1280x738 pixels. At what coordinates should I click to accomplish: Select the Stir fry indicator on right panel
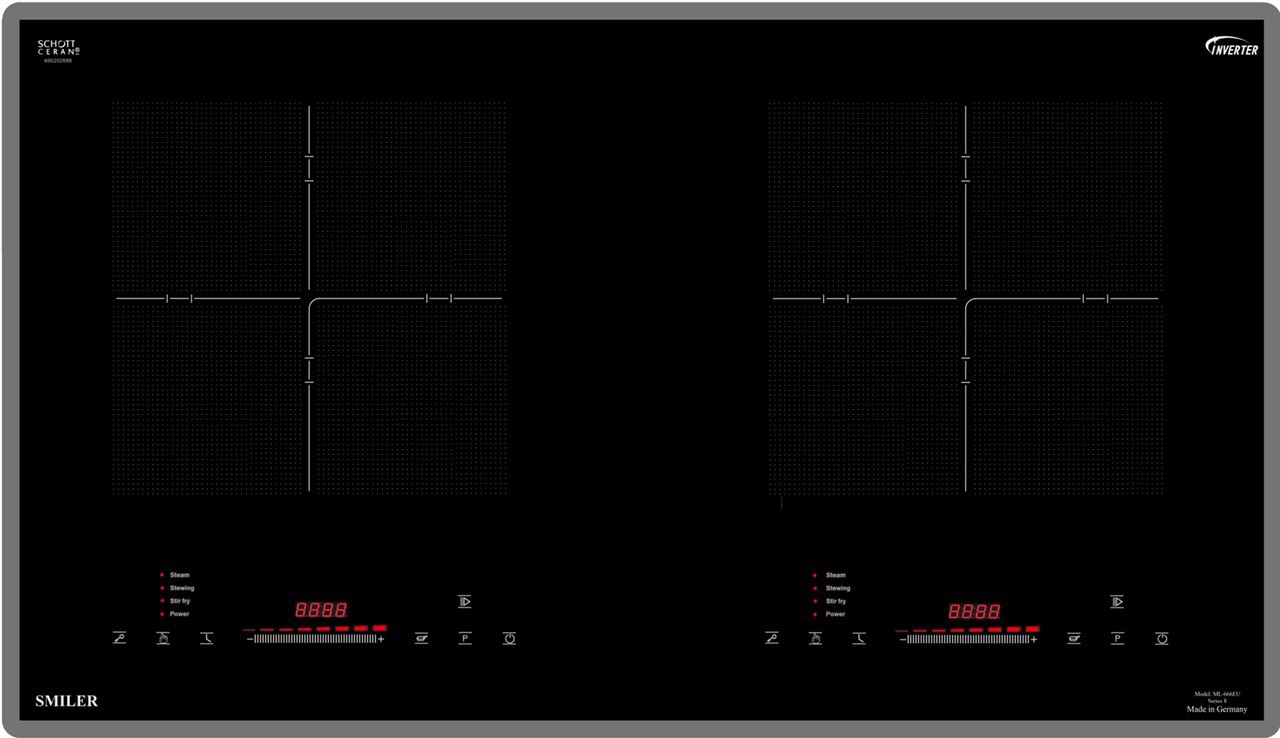point(830,601)
